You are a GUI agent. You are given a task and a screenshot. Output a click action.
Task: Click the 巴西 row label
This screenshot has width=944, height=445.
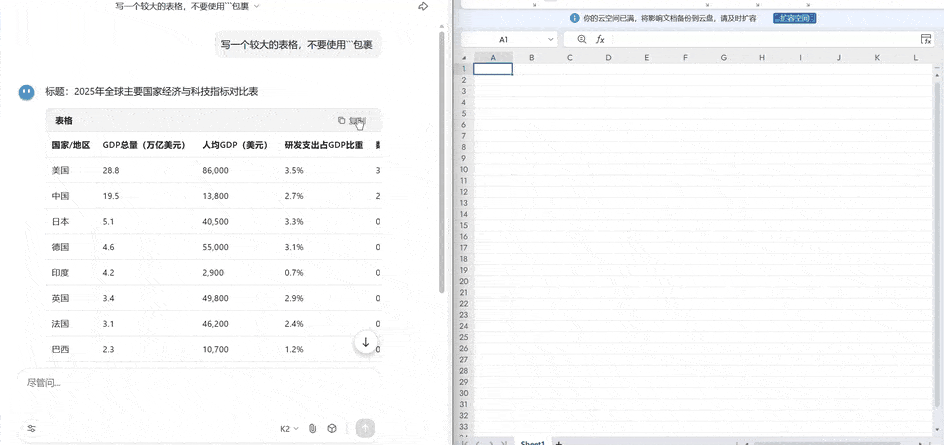(61, 349)
